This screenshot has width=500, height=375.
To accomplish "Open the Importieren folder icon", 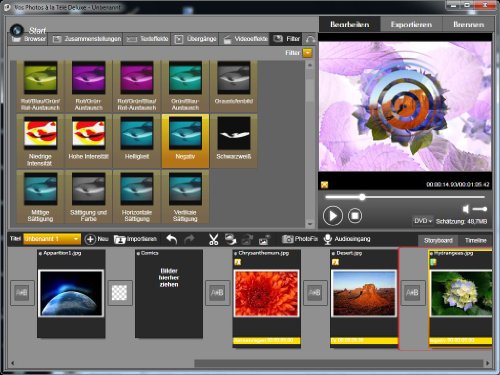I will click(119, 239).
